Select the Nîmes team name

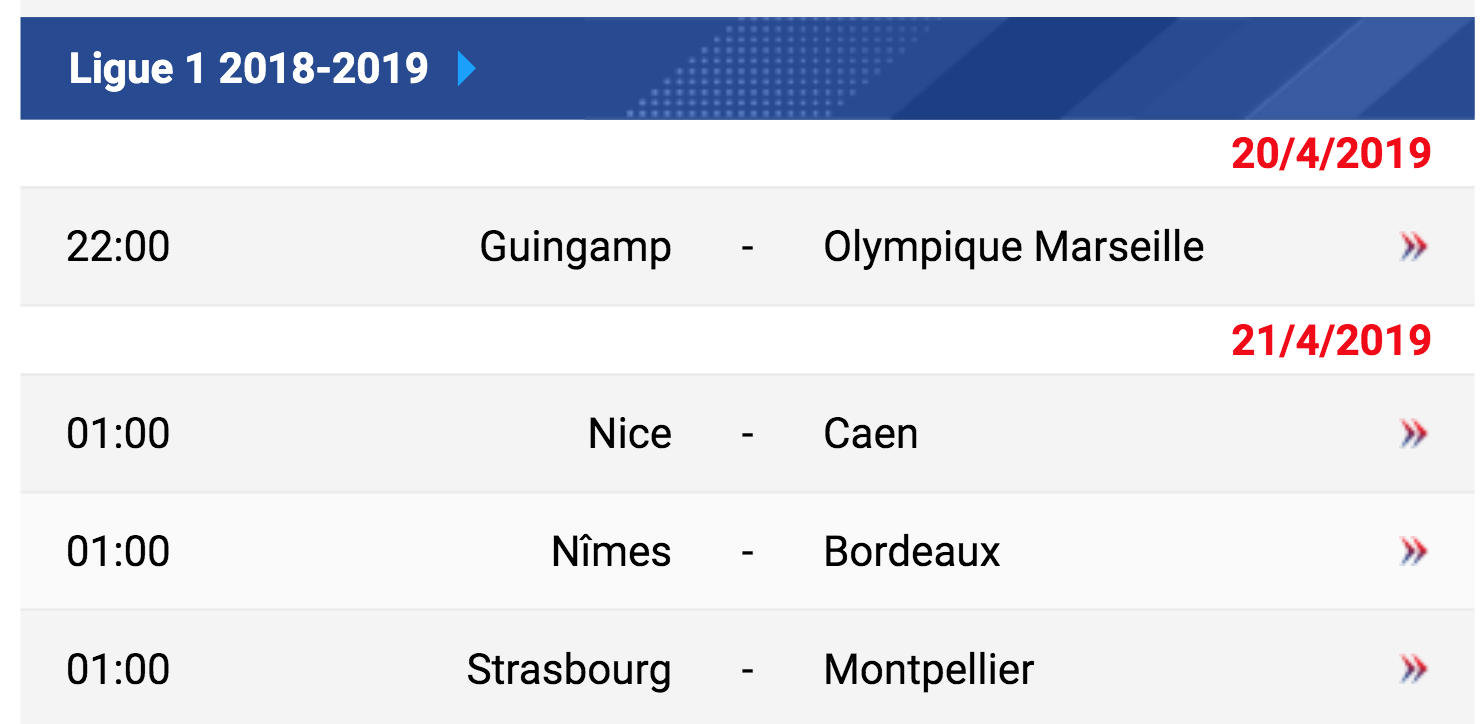click(611, 551)
